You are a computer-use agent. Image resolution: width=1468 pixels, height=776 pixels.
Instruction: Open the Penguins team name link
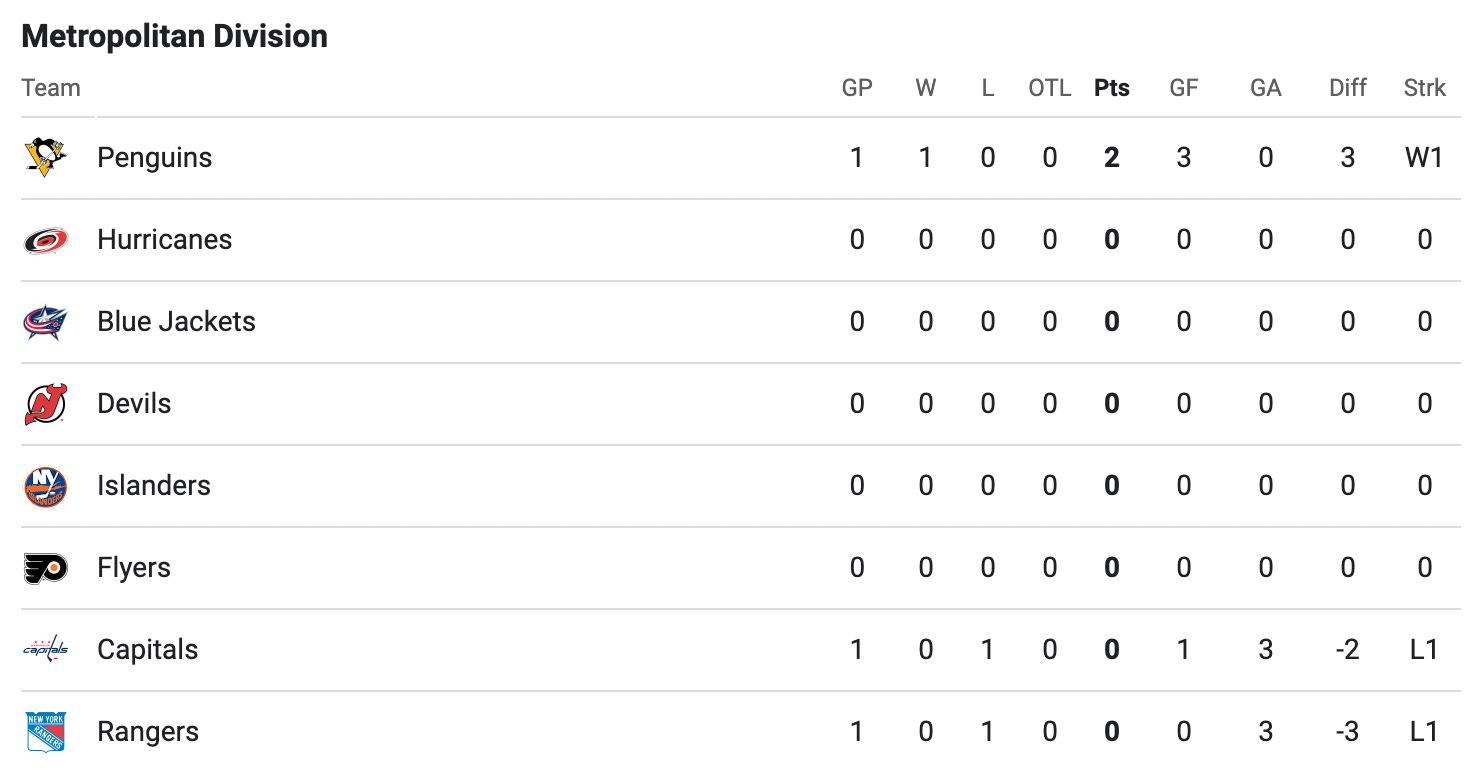(x=155, y=158)
